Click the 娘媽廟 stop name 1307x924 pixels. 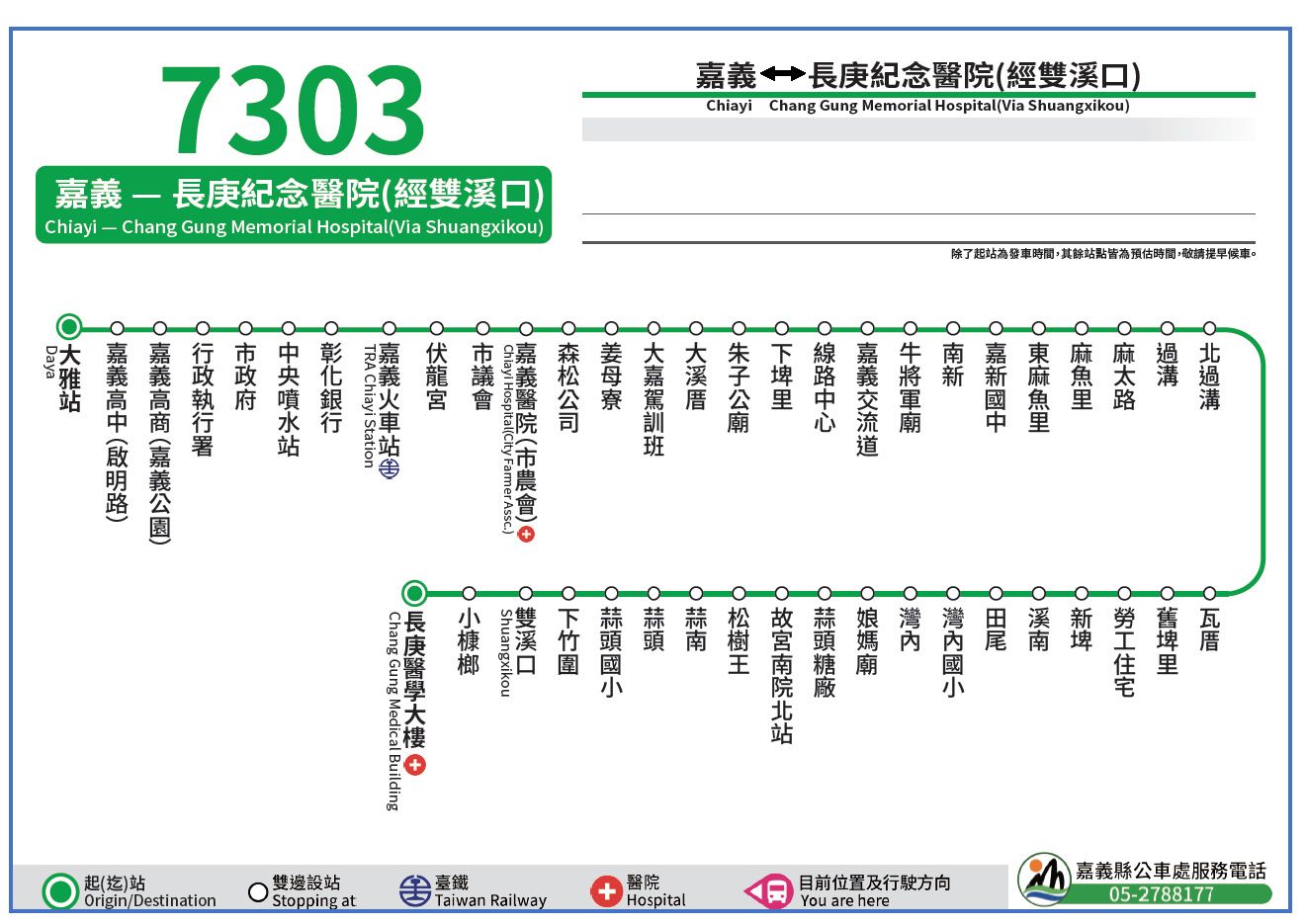[867, 641]
